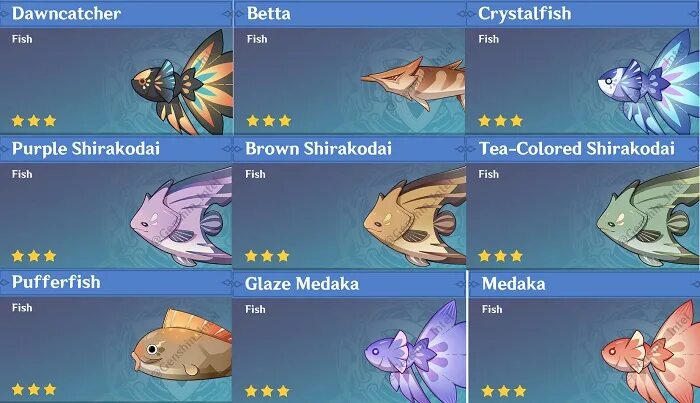Image resolution: width=700 pixels, height=403 pixels.
Task: Click the three-star rating on Dawncatcher card
Action: pyautogui.click(x=34, y=120)
